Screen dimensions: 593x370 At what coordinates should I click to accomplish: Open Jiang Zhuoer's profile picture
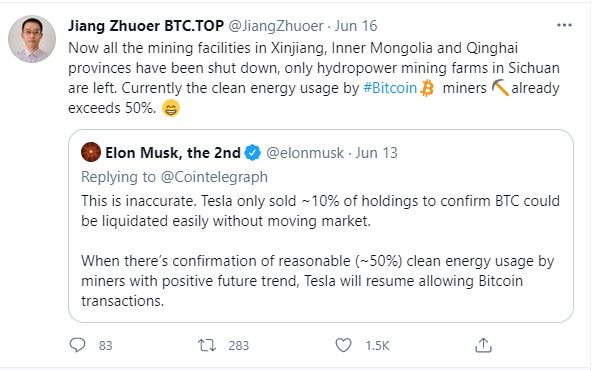(32, 39)
